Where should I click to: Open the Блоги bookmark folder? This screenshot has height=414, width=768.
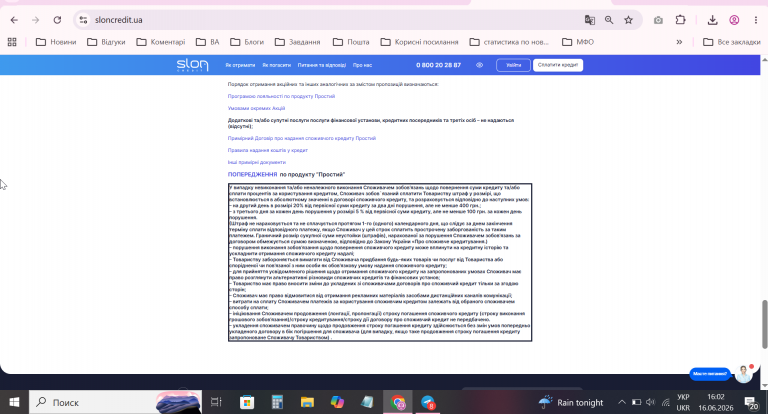(247, 42)
